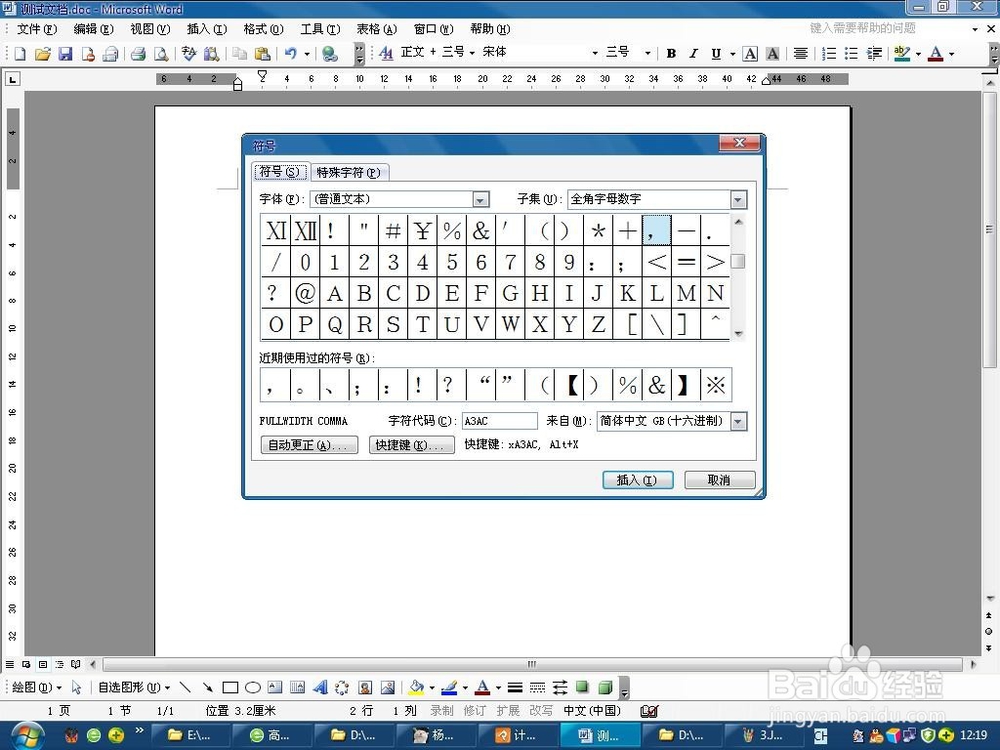The width and height of the screenshot is (1000, 750).
Task: Open the style dropdown 正文 + 三号
Action: [472, 53]
